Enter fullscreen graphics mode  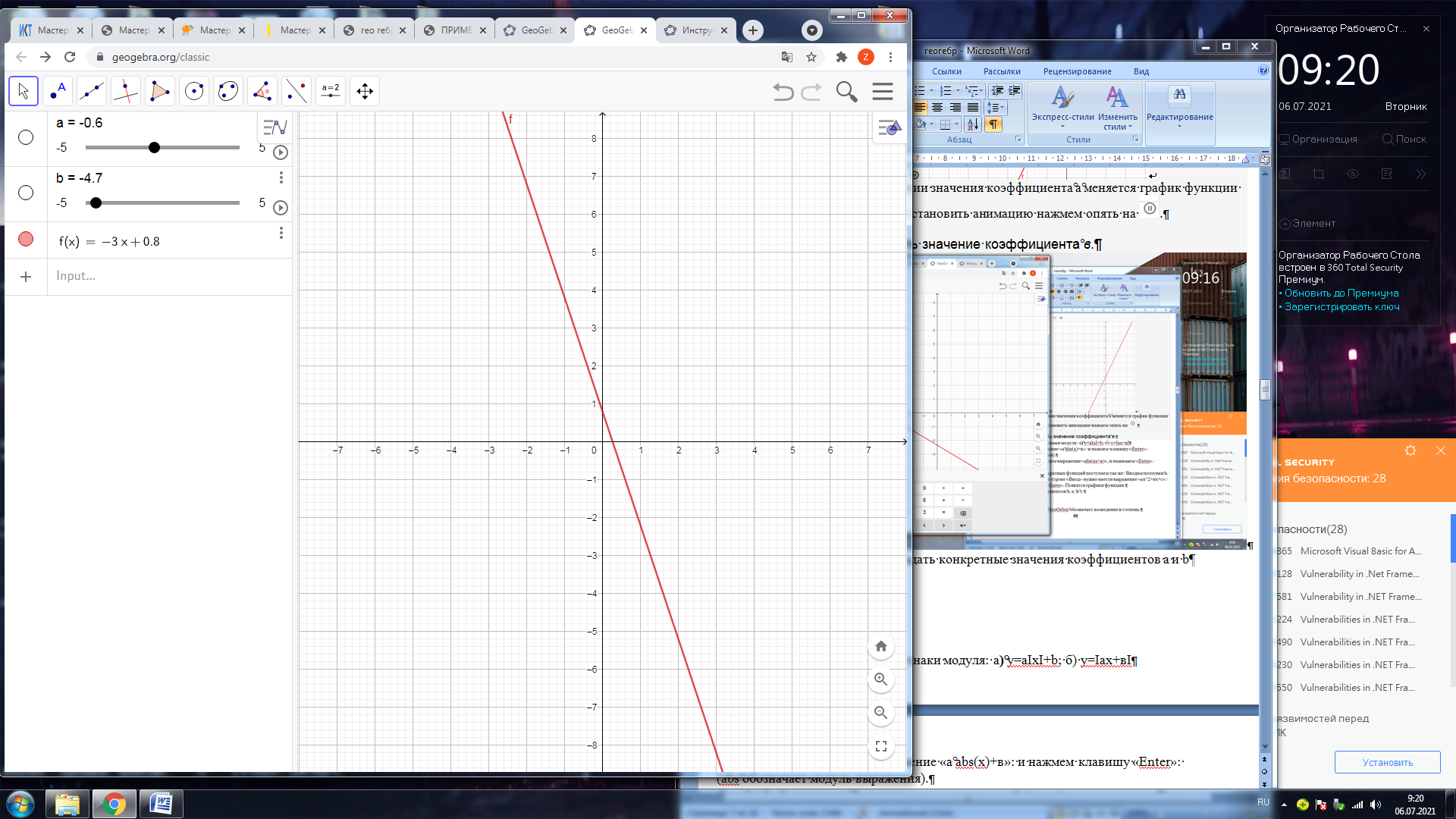click(x=880, y=746)
